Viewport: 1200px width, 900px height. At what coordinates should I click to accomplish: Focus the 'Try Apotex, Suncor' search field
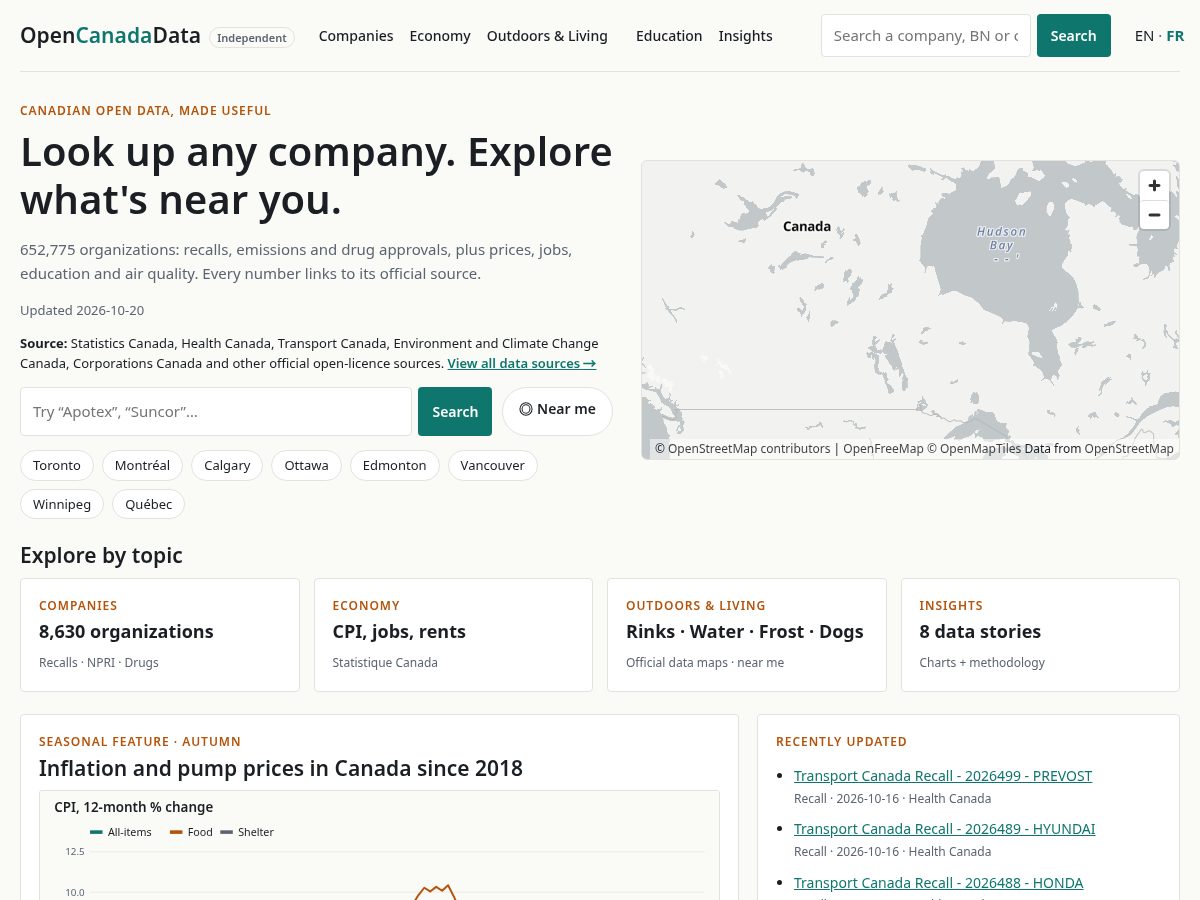tap(216, 411)
